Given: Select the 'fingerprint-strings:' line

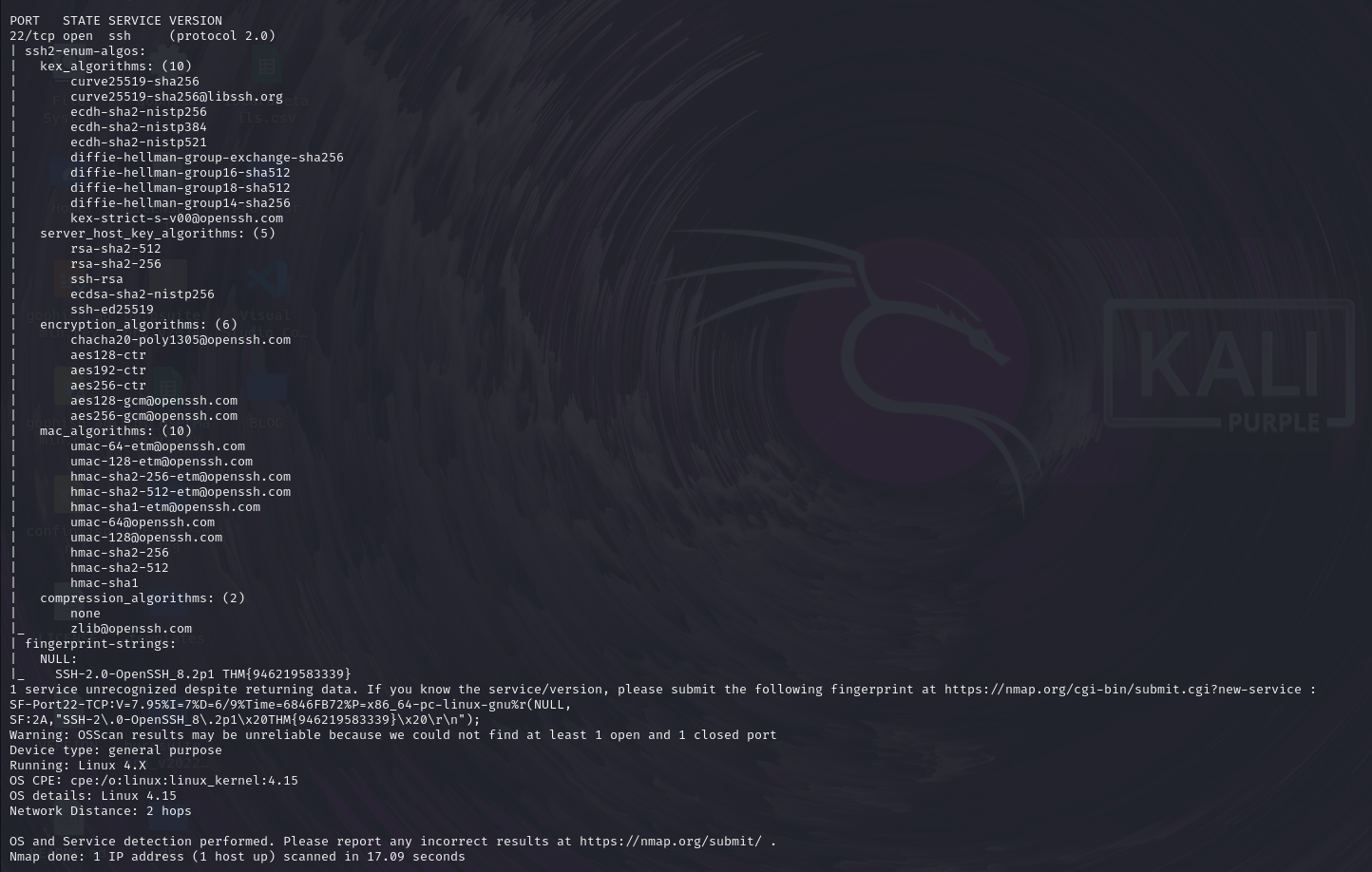Looking at the screenshot, I should pos(101,644).
